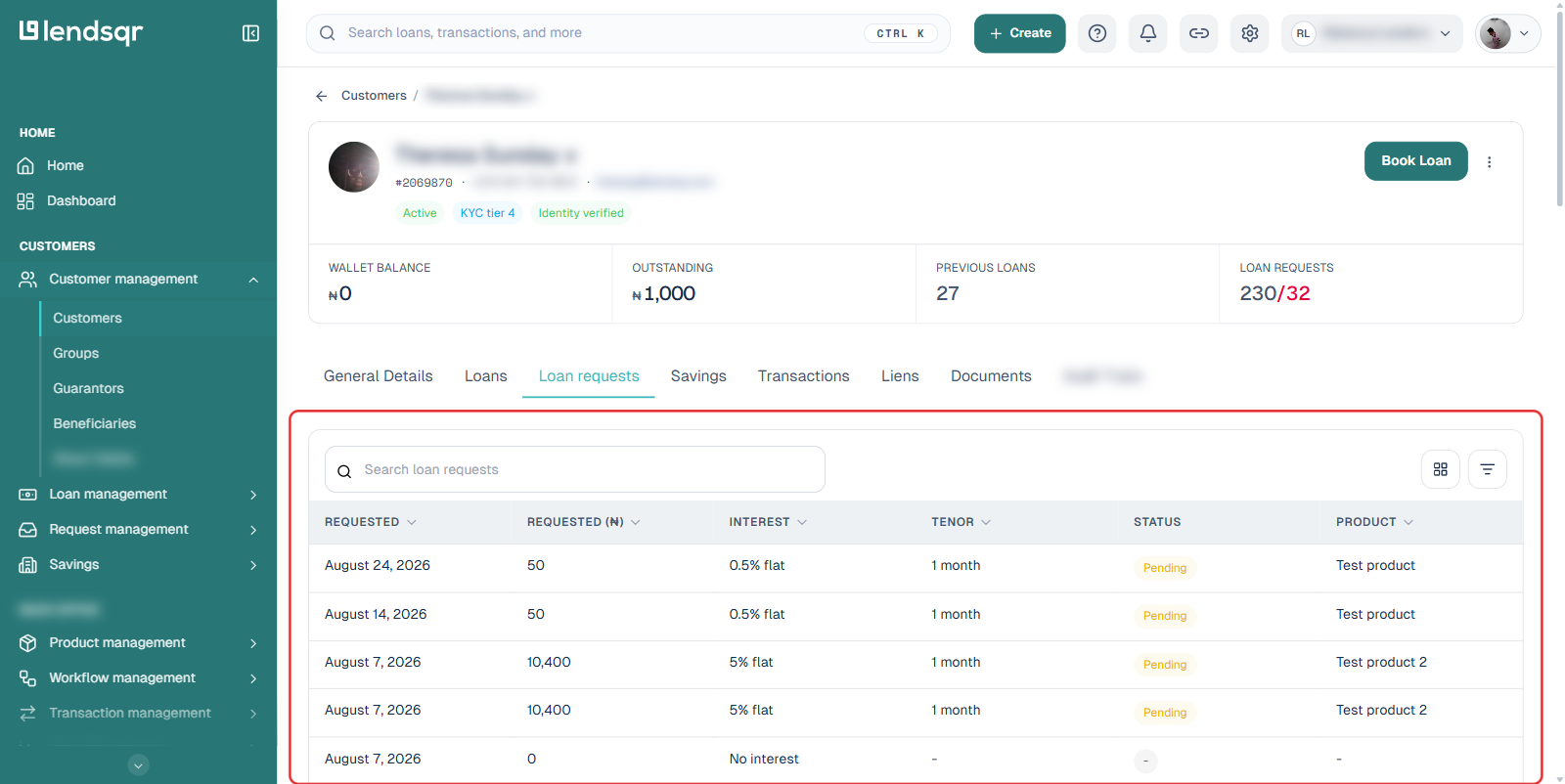
Task: Click the sidebar scroll-down chevron circle
Action: click(139, 765)
